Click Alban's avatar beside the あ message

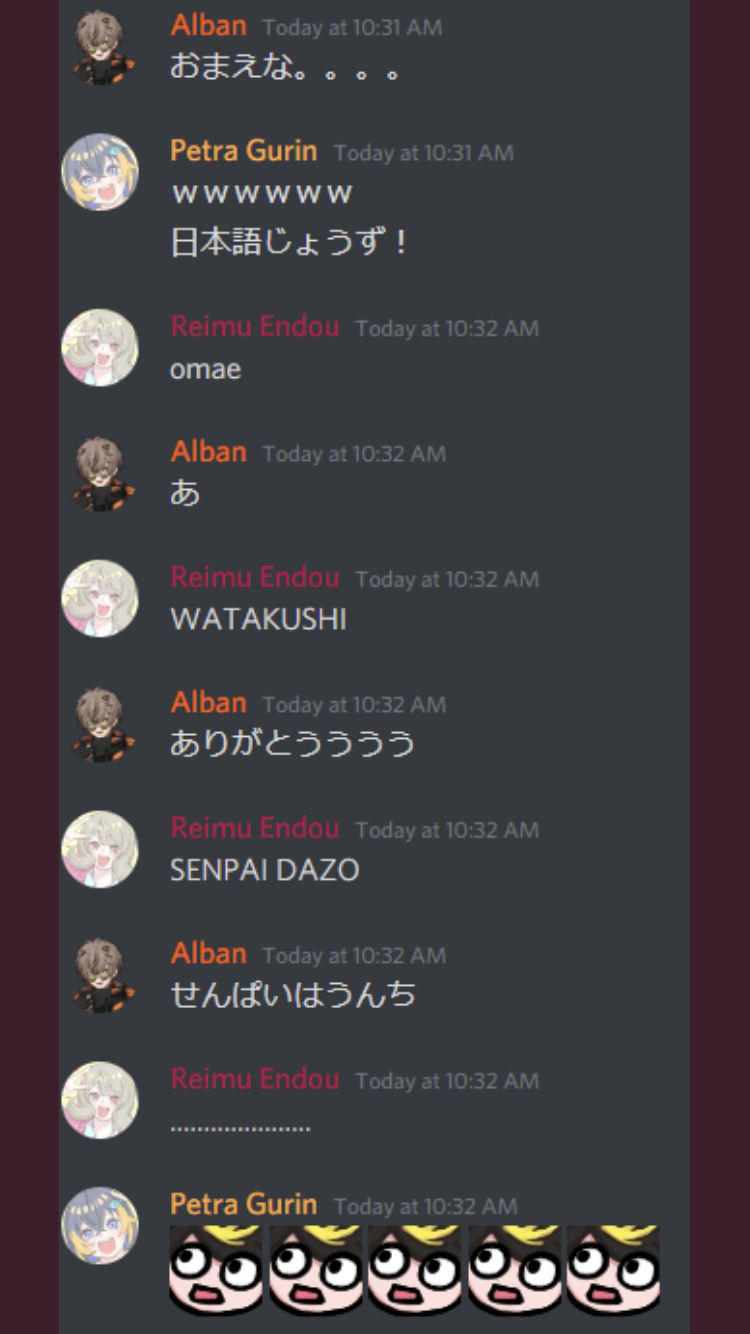click(100, 473)
